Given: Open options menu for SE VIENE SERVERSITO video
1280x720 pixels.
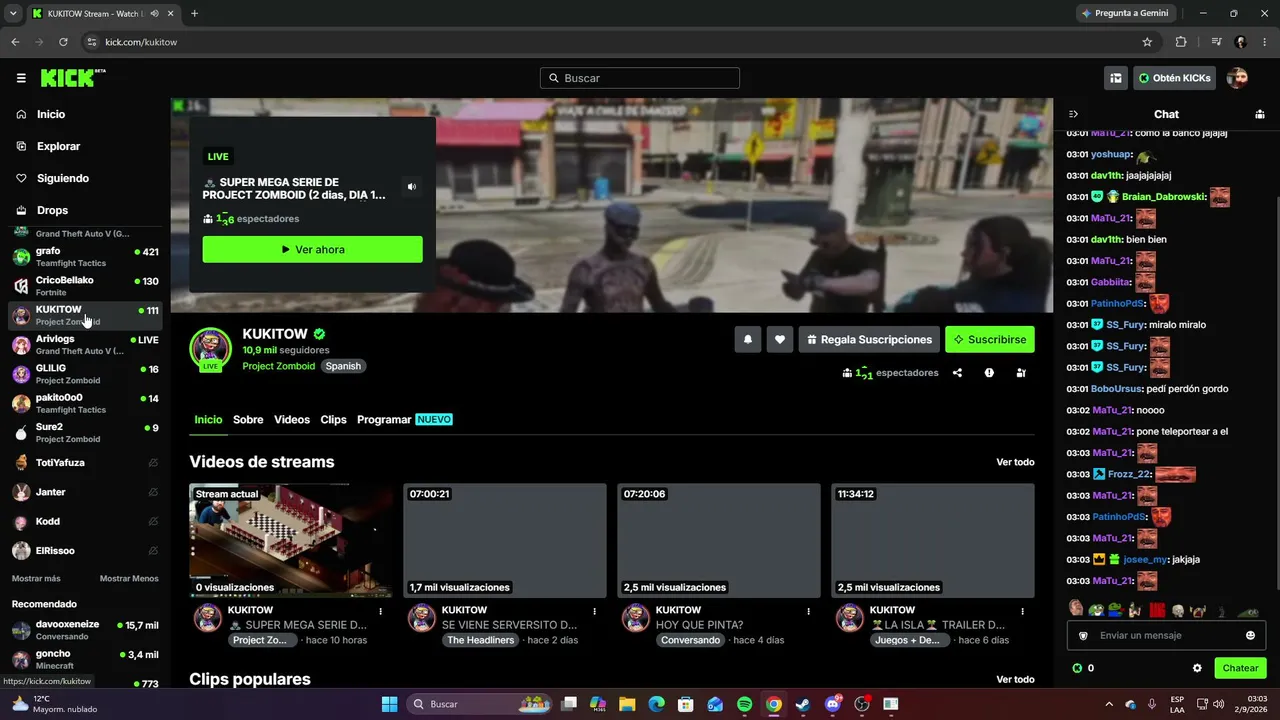Looking at the screenshot, I should [594, 611].
